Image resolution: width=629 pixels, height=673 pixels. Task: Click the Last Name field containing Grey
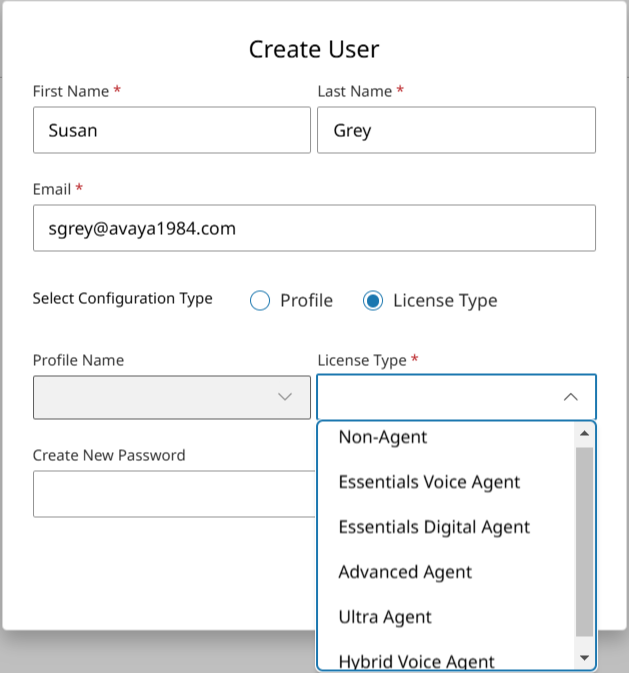tap(456, 130)
